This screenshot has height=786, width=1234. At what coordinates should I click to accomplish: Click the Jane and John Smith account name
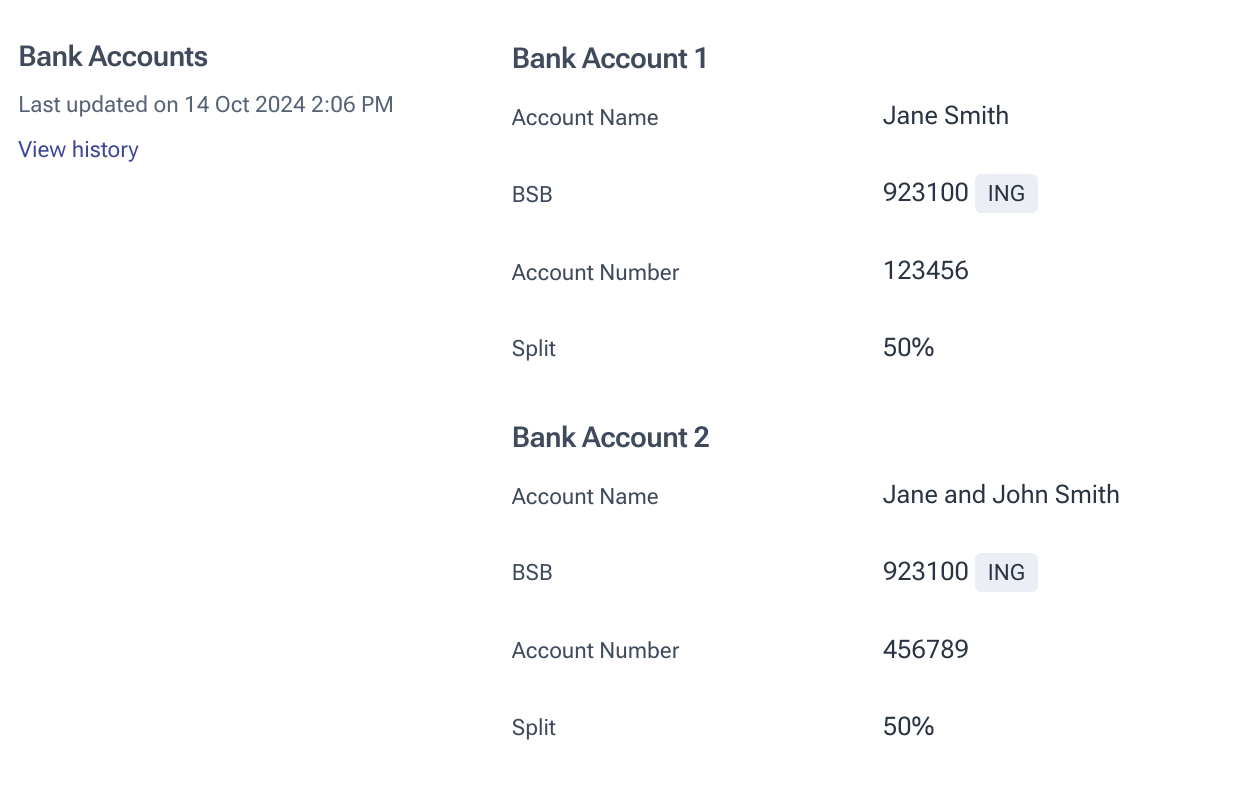coord(1001,495)
